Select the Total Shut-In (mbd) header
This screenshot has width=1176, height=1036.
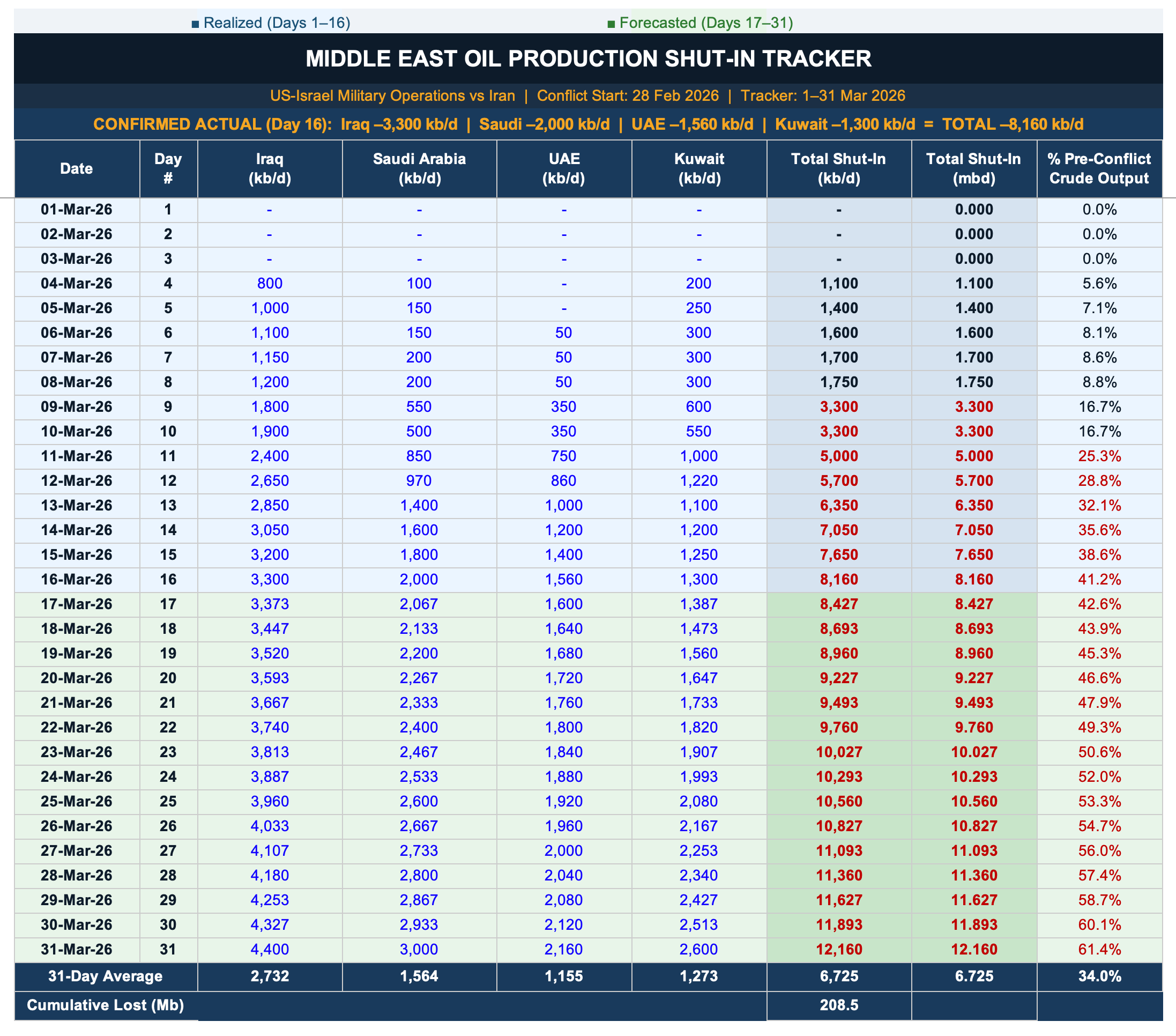[973, 168]
